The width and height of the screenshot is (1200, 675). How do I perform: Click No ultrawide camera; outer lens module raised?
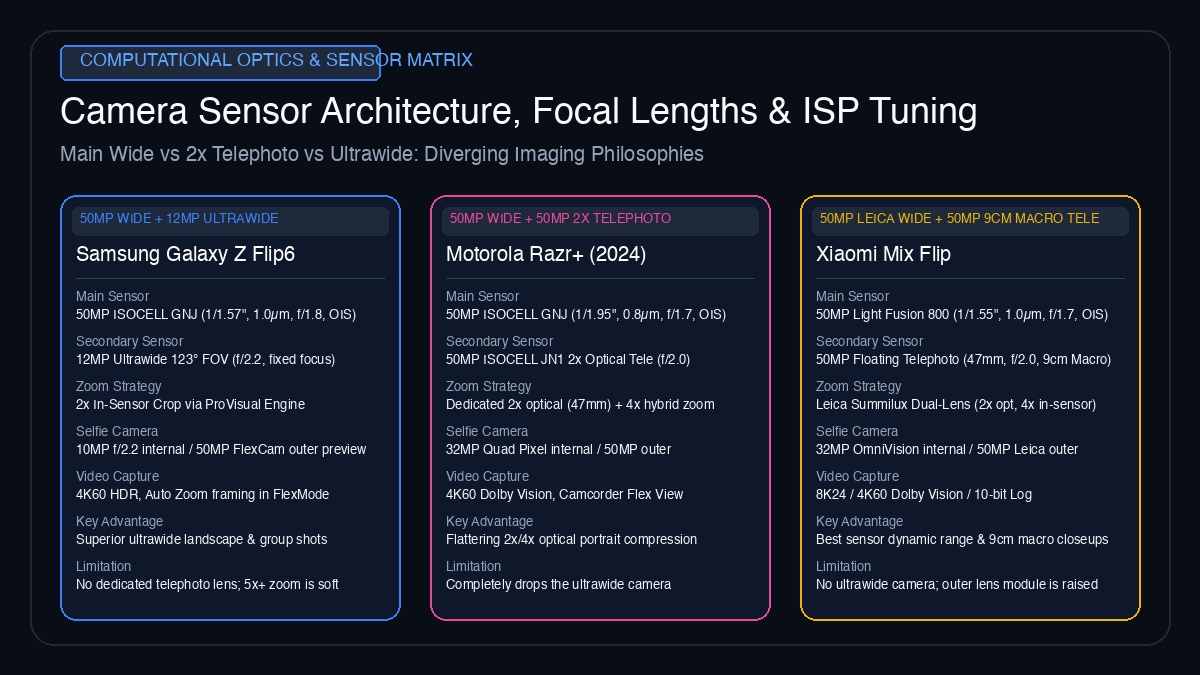pos(957,584)
